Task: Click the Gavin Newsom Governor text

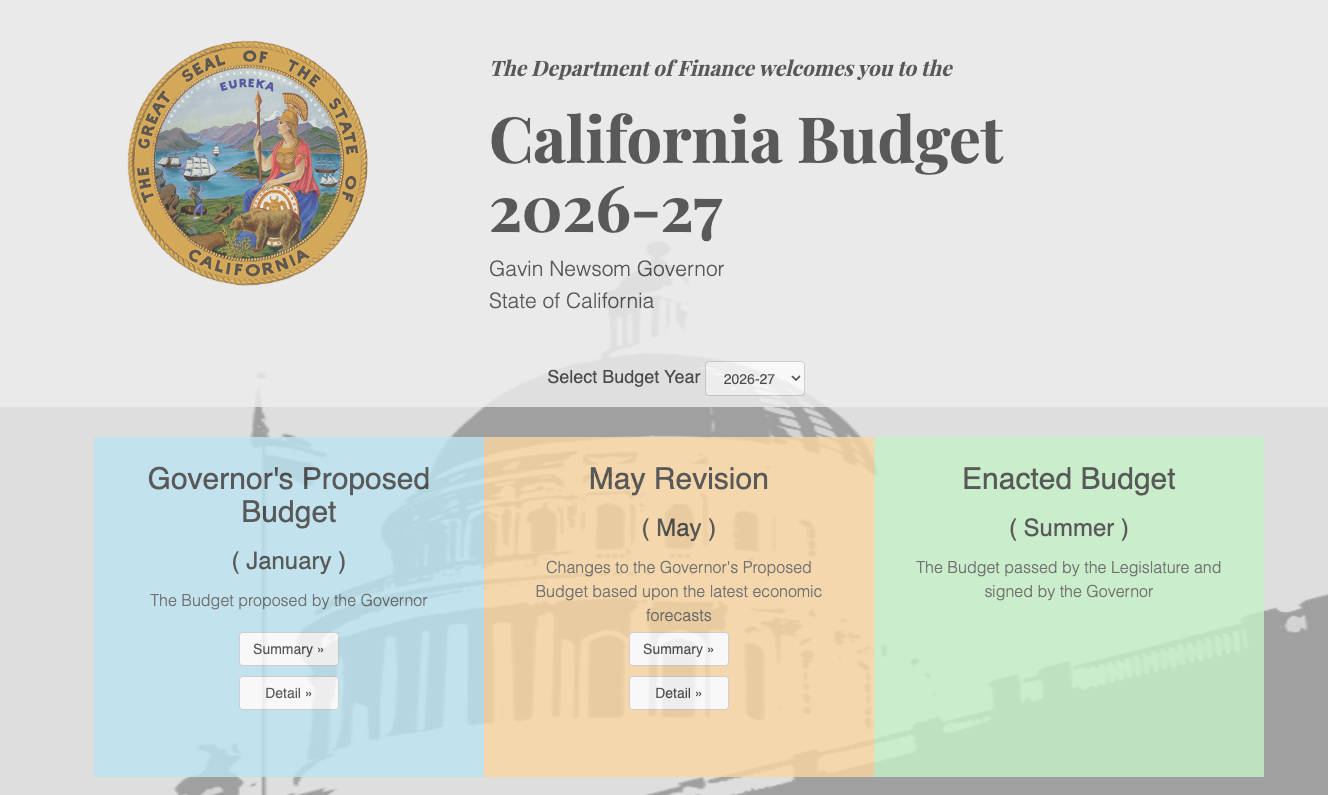Action: click(x=607, y=269)
